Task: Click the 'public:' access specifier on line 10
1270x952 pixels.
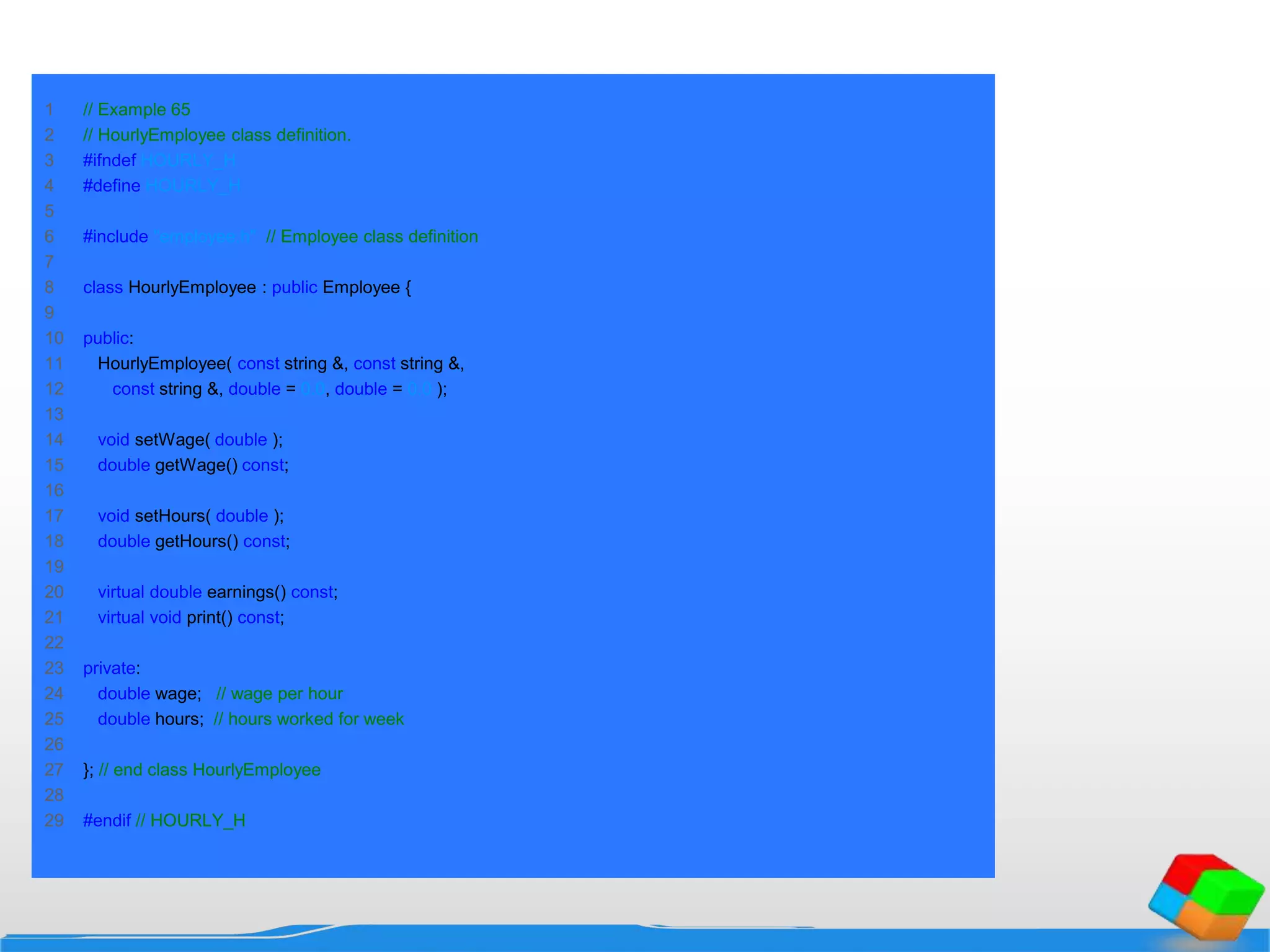Action: click(108, 338)
